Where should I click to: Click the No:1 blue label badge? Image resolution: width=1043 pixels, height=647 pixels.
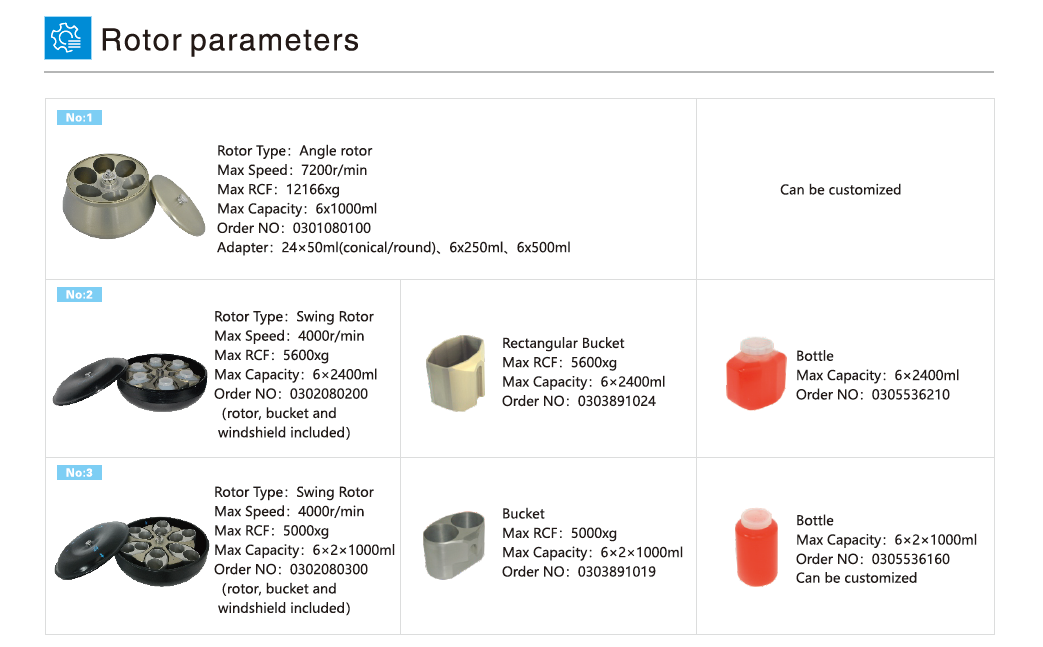point(79,118)
